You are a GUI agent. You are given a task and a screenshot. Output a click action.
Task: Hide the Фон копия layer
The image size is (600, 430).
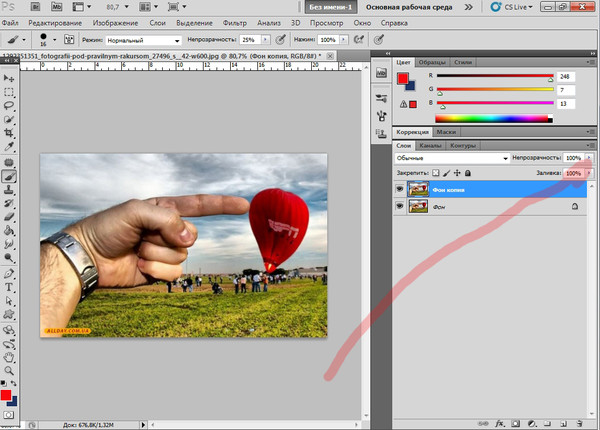pos(400,189)
